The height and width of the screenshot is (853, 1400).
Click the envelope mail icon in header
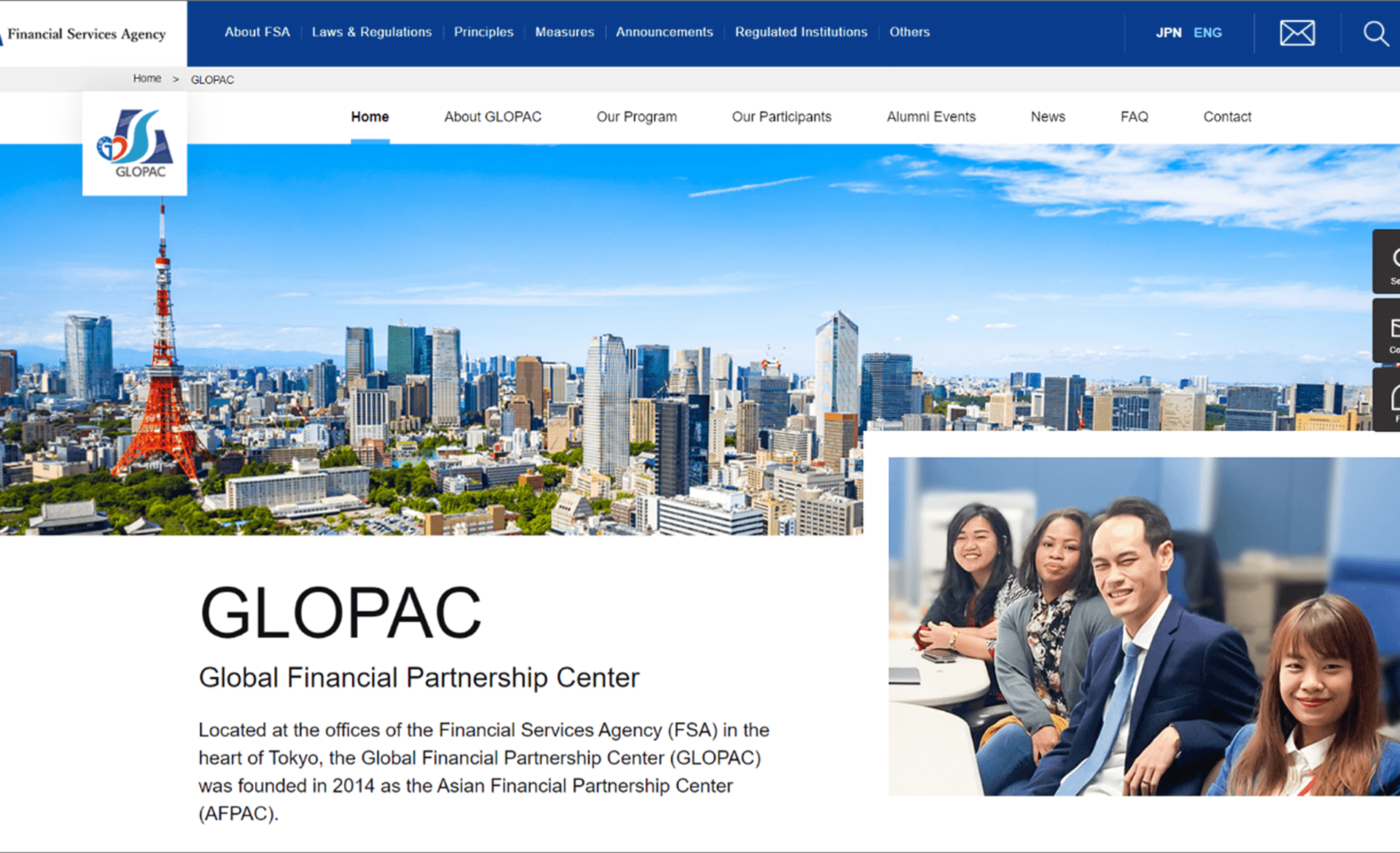tap(1297, 33)
